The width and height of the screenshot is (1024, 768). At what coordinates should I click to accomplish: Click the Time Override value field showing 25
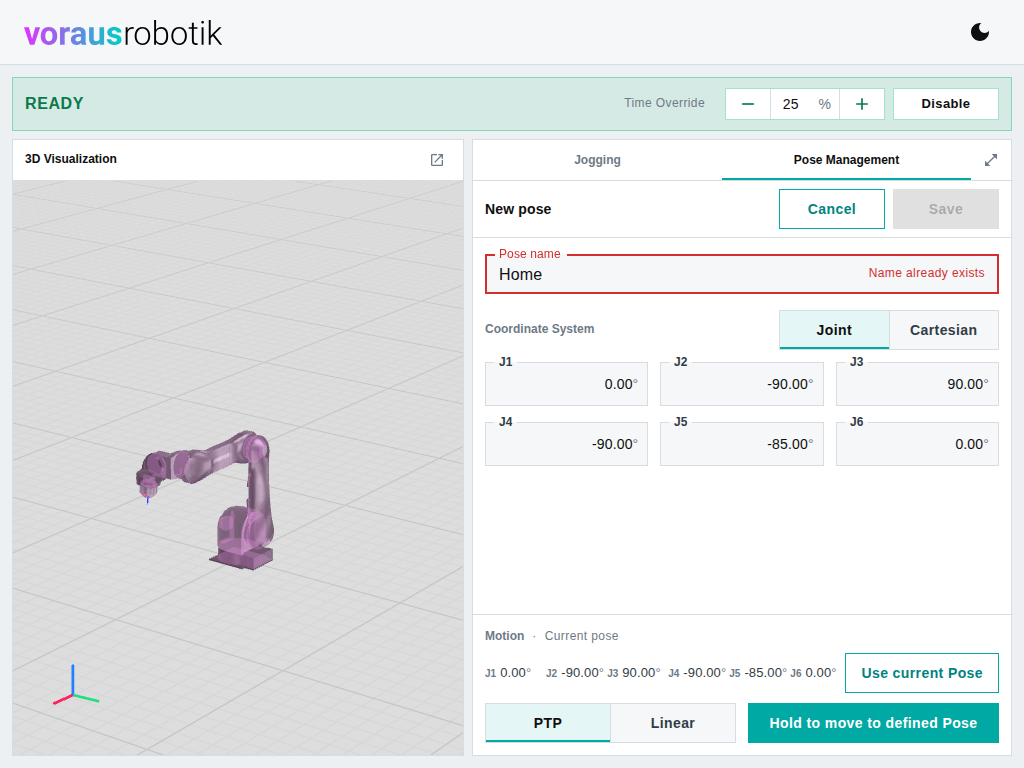(805, 104)
